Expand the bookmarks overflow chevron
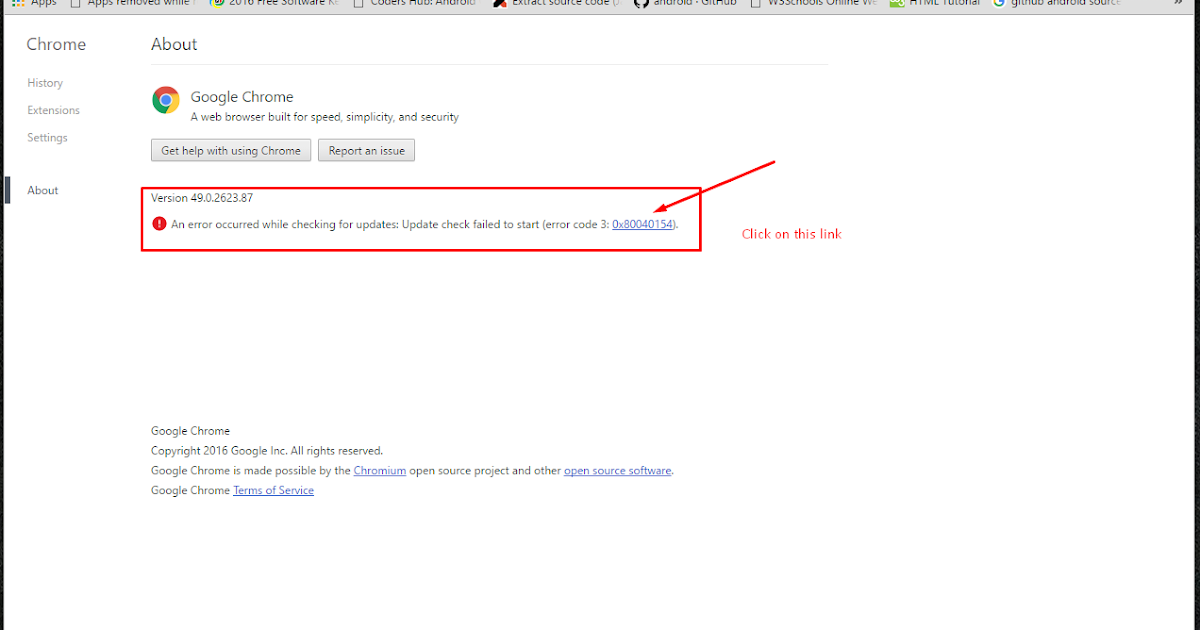Screen dimensions: 1200x630 (1178, 4)
